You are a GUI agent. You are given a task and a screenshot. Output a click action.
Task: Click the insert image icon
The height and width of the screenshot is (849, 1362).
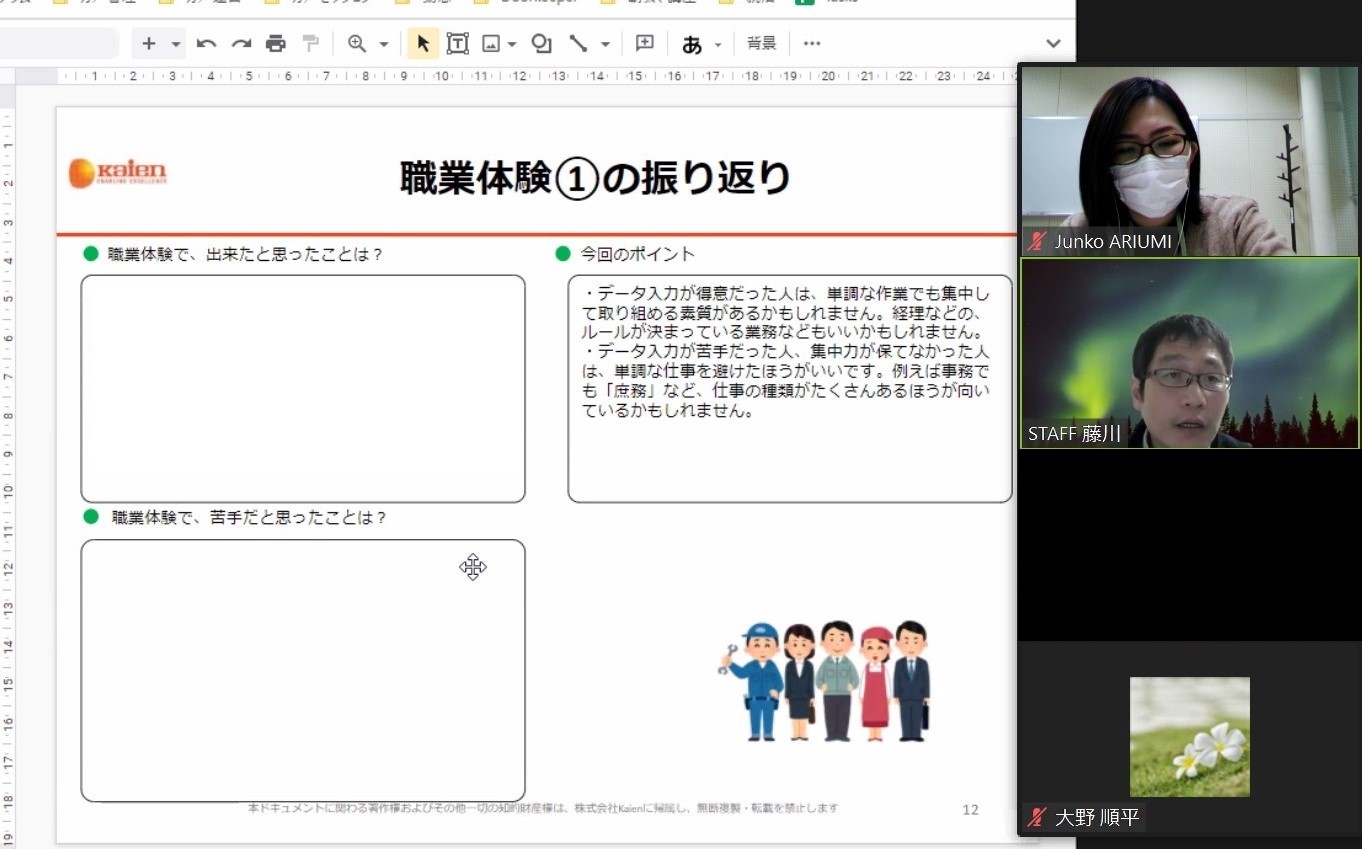tap(491, 43)
